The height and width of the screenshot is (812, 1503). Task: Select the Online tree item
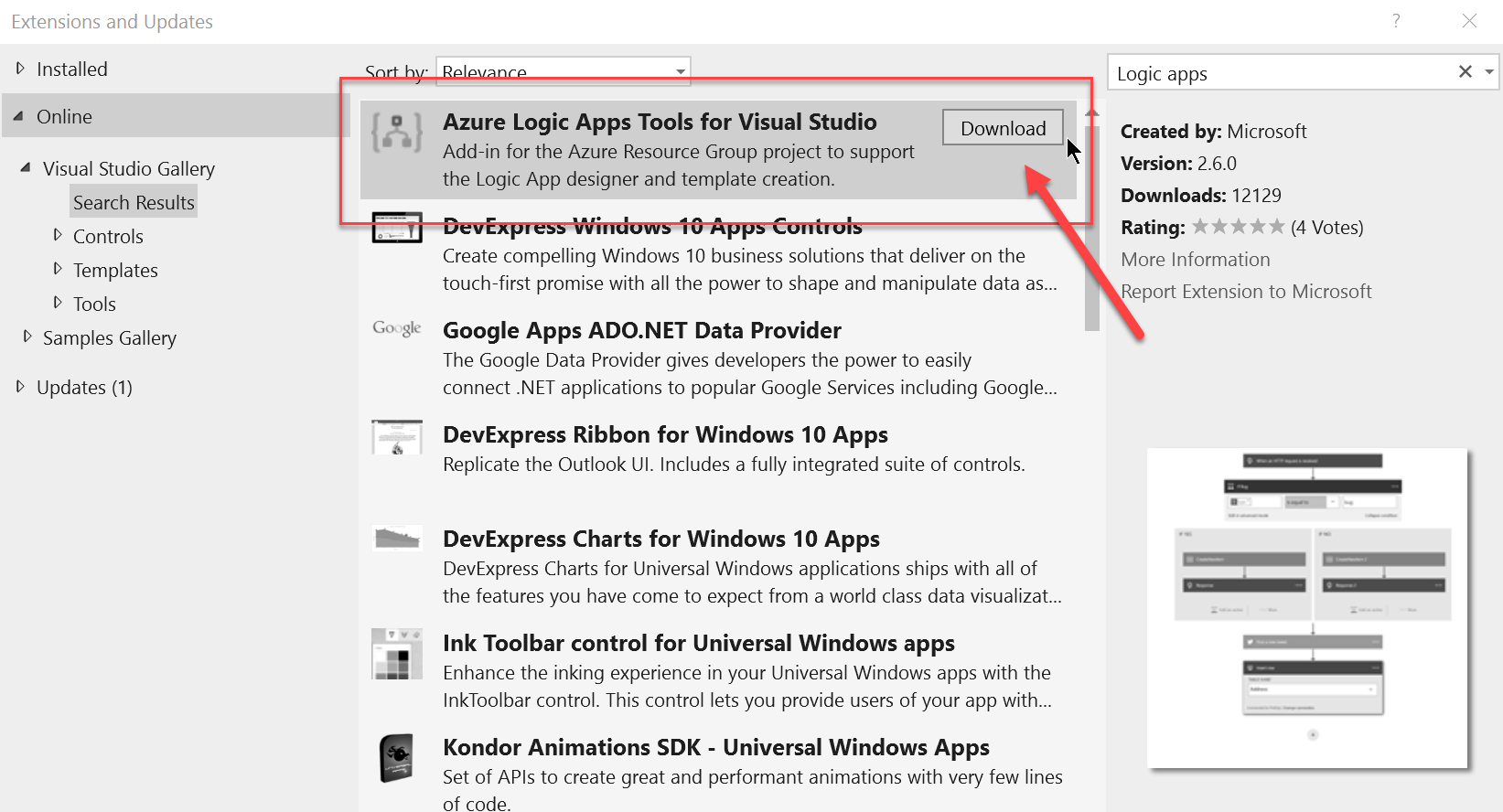point(64,117)
